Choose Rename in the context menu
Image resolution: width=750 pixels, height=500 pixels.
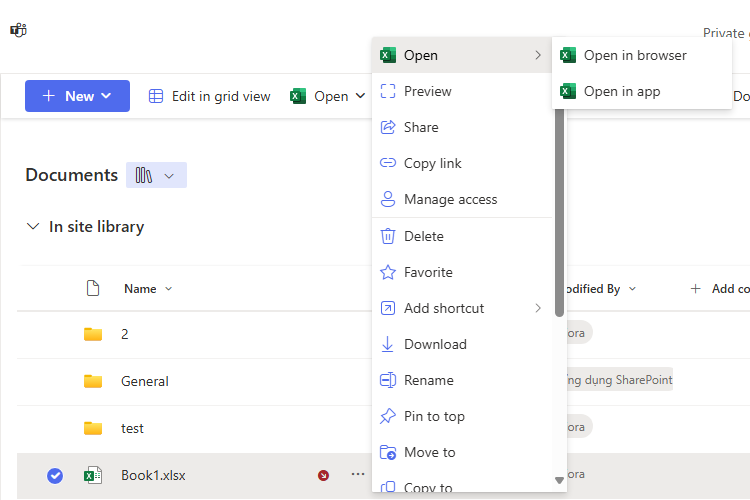462,380
